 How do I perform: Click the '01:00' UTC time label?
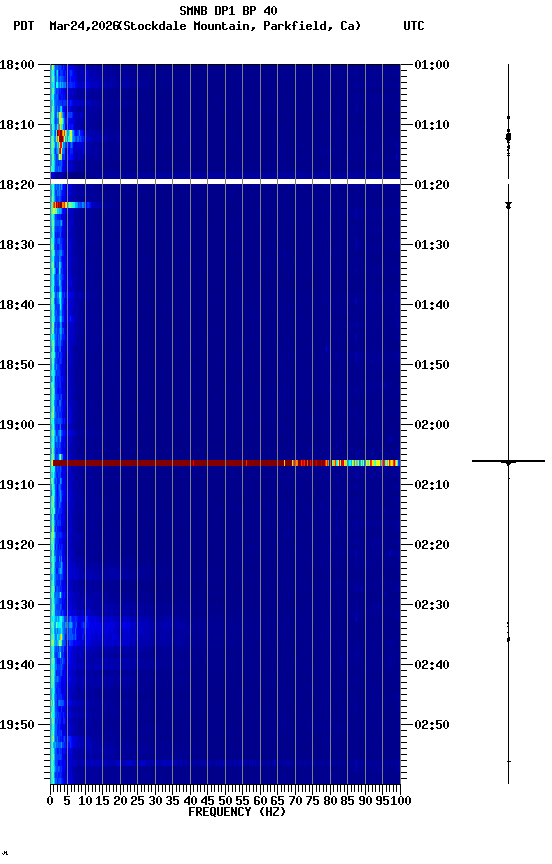coord(432,65)
